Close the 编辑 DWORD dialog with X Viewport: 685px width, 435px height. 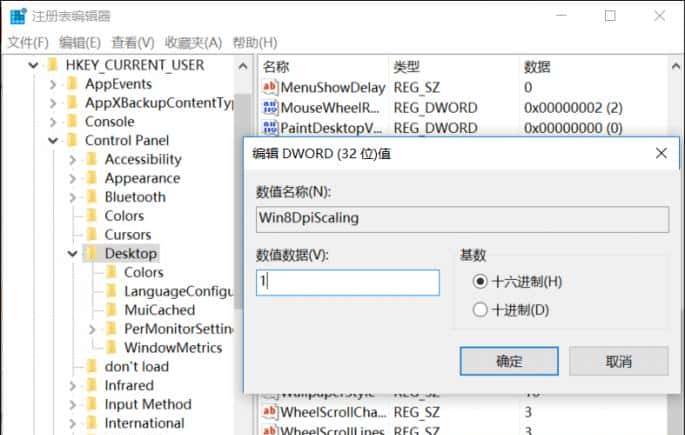tap(661, 153)
